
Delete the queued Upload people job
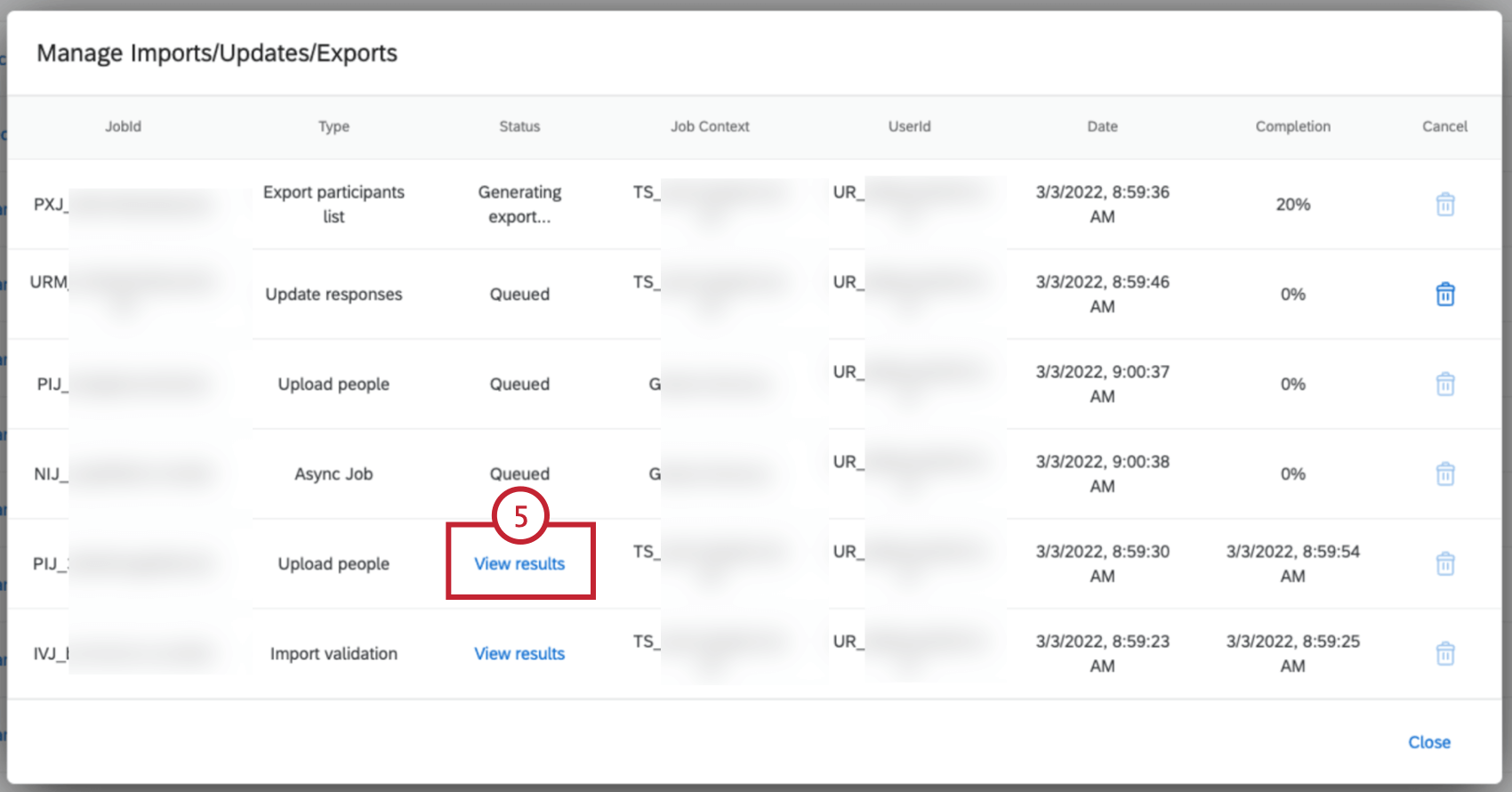1445,384
